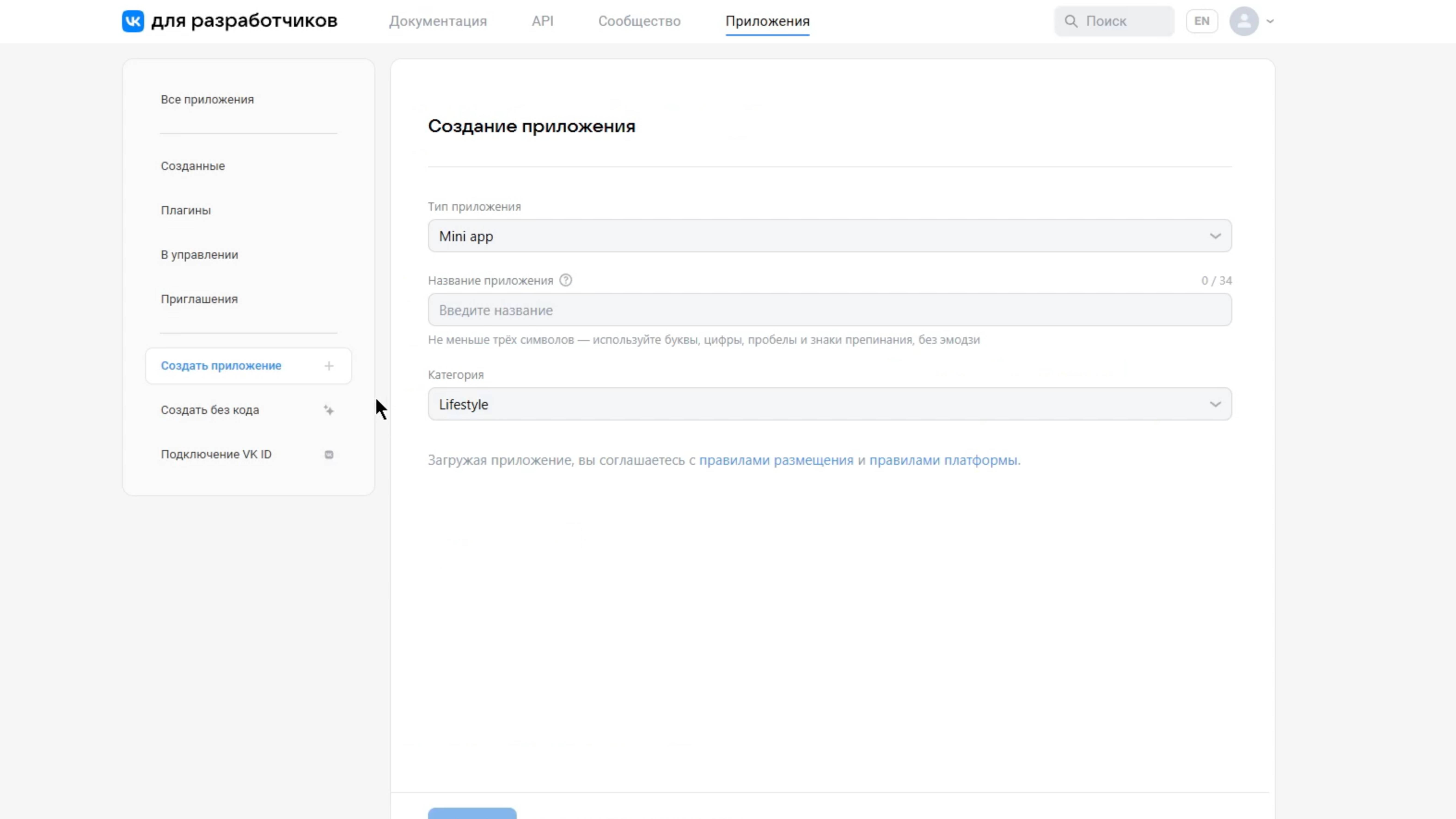This screenshot has height=819, width=1456.
Task: Click the 0 / 34 character counter
Action: coord(1216,280)
